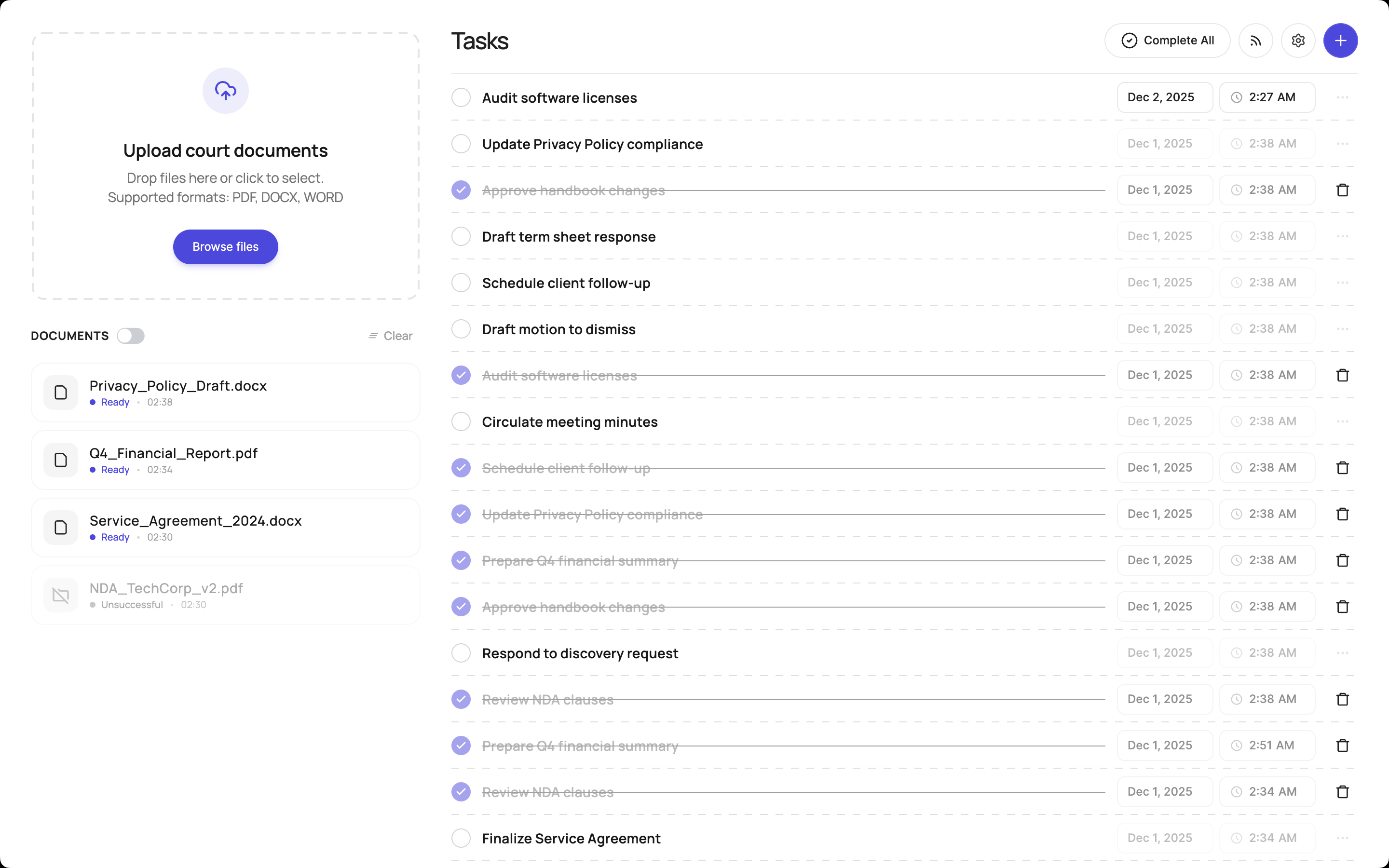The image size is (1389, 868).
Task: Open the date picker showing Dec 2, 2025
Action: coord(1163,97)
